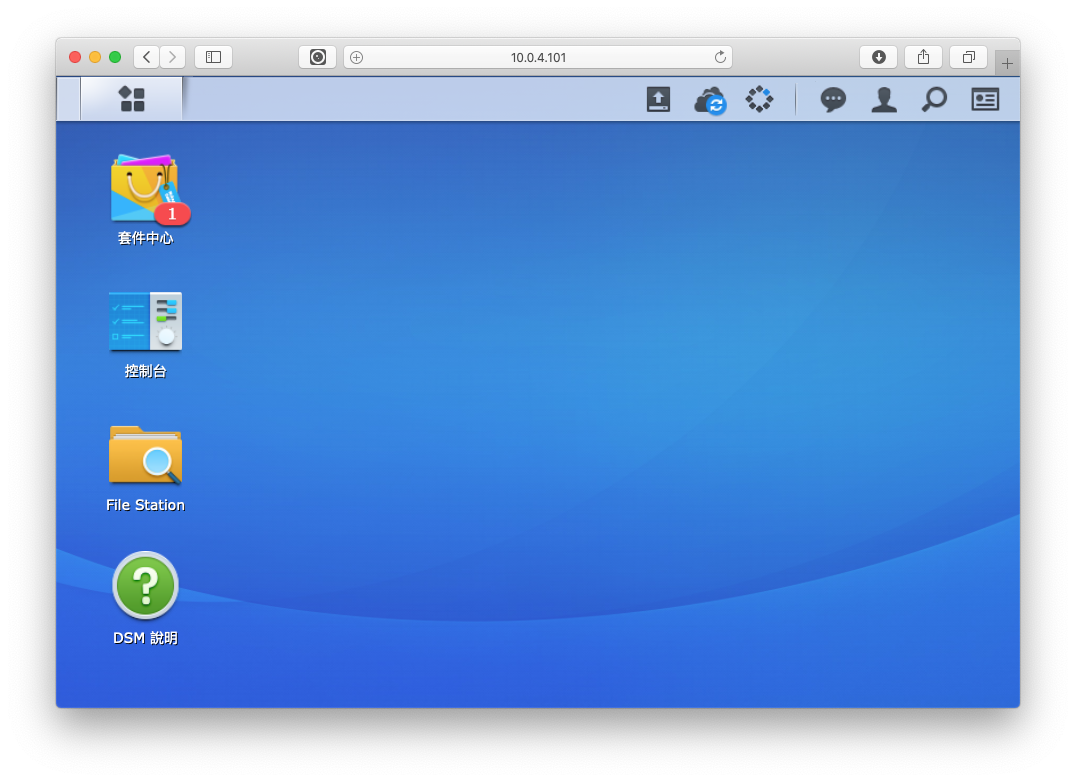Reload the page in the address bar
Viewport: 1076px width, 782px height.
coord(720,57)
